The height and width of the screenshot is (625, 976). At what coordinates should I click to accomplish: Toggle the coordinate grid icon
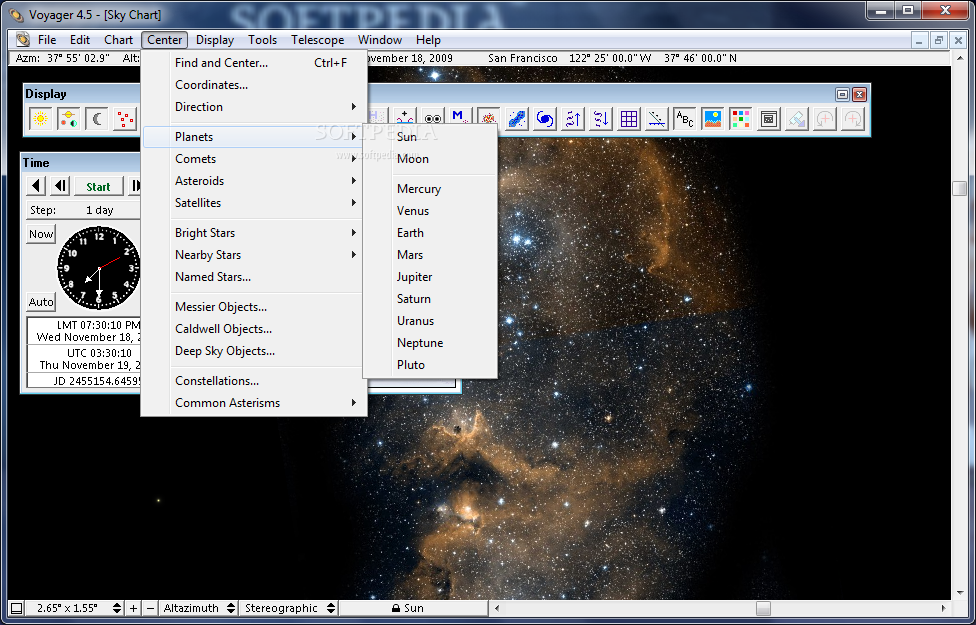pos(629,118)
